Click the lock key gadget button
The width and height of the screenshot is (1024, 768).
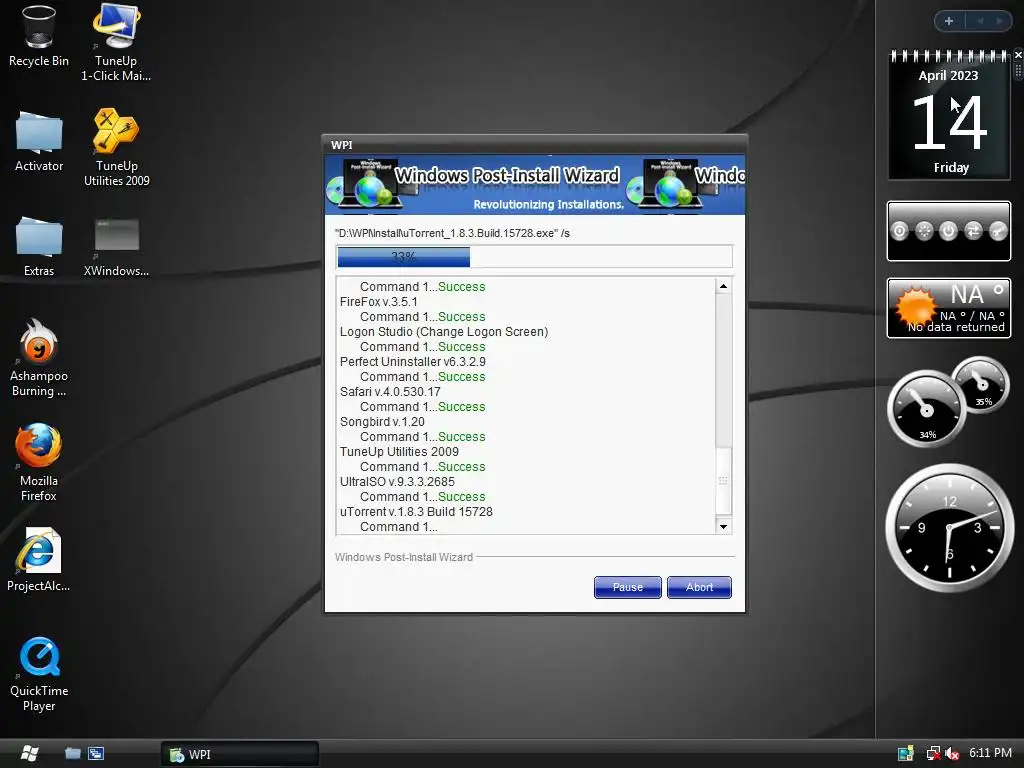998,231
